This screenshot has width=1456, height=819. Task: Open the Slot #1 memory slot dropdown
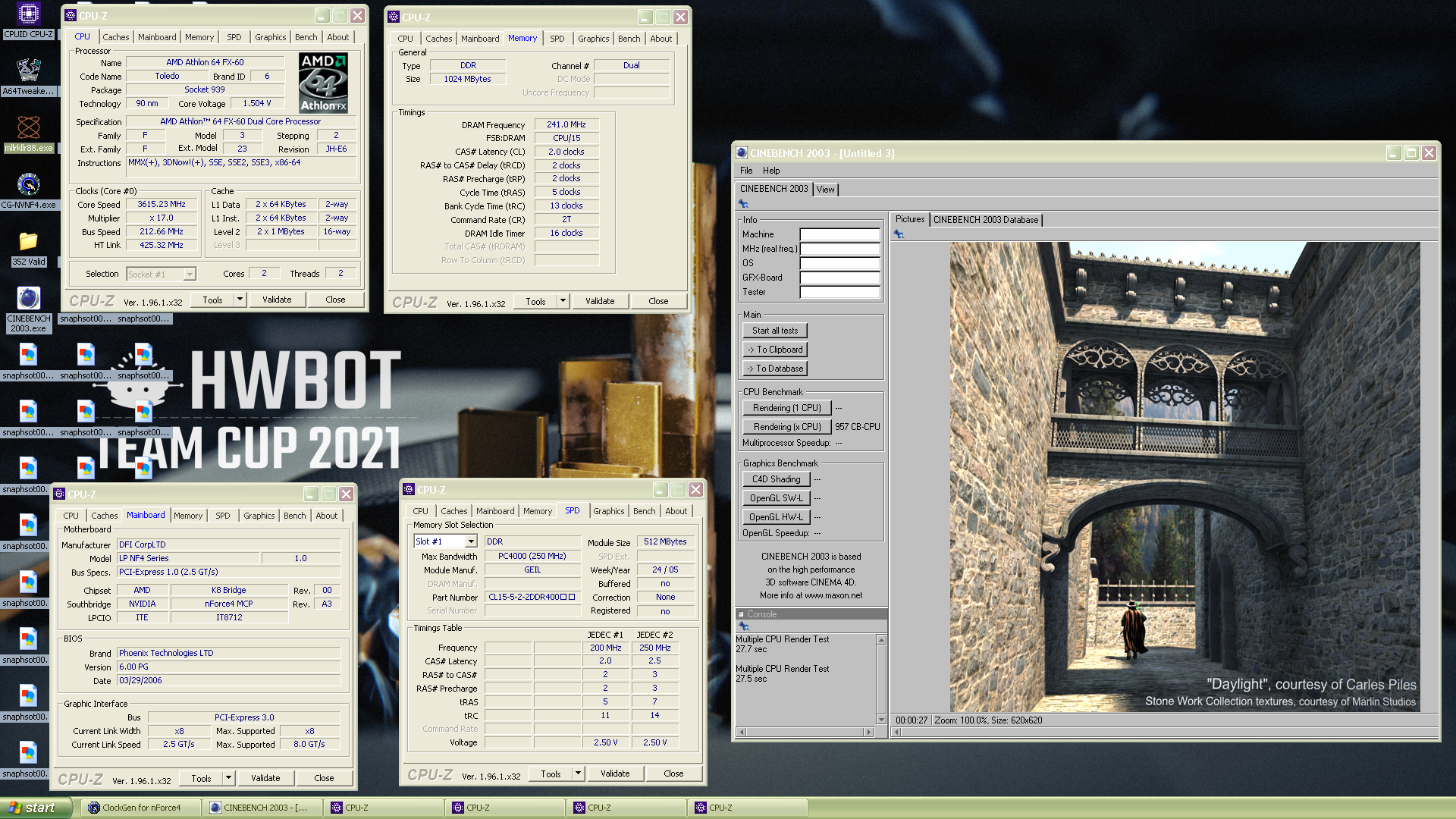[471, 541]
